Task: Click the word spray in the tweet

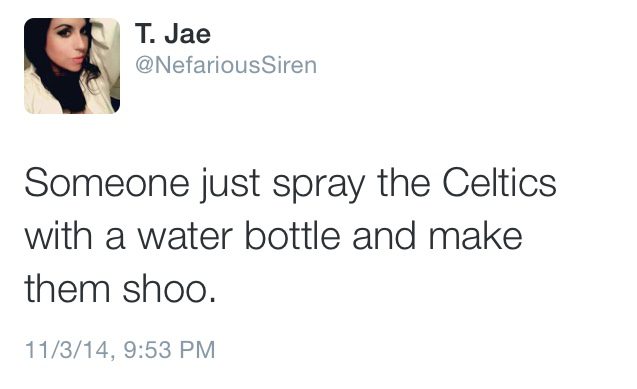Action: (x=319, y=186)
